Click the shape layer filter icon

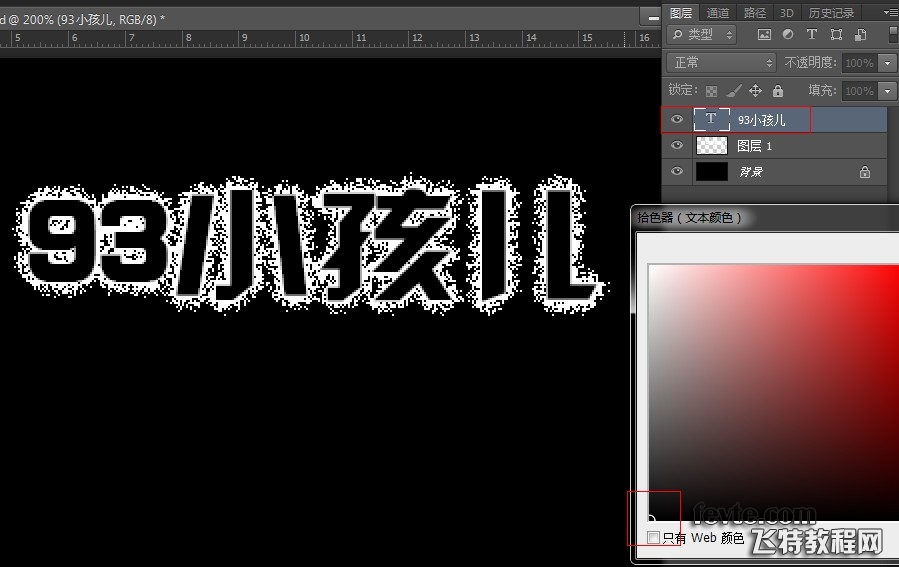834,34
